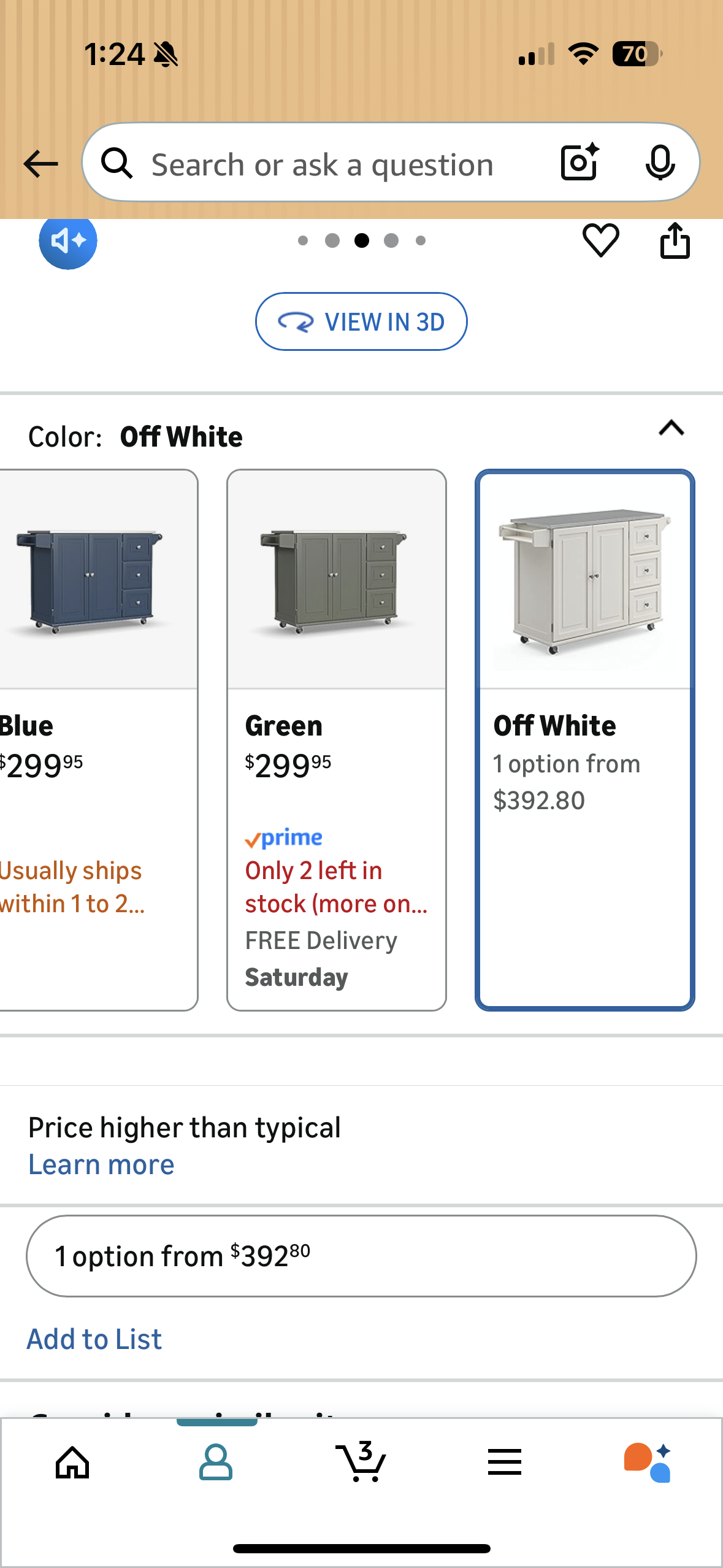723x1568 pixels.
Task: Select the Off White color card
Action: (584, 739)
